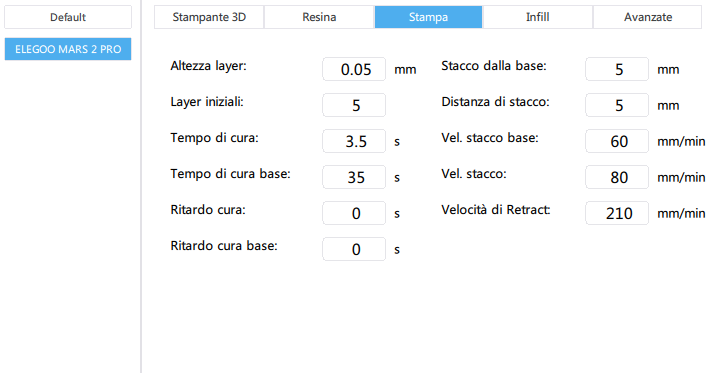
Task: Focus the Vel. stacco base field
Action: (617, 141)
